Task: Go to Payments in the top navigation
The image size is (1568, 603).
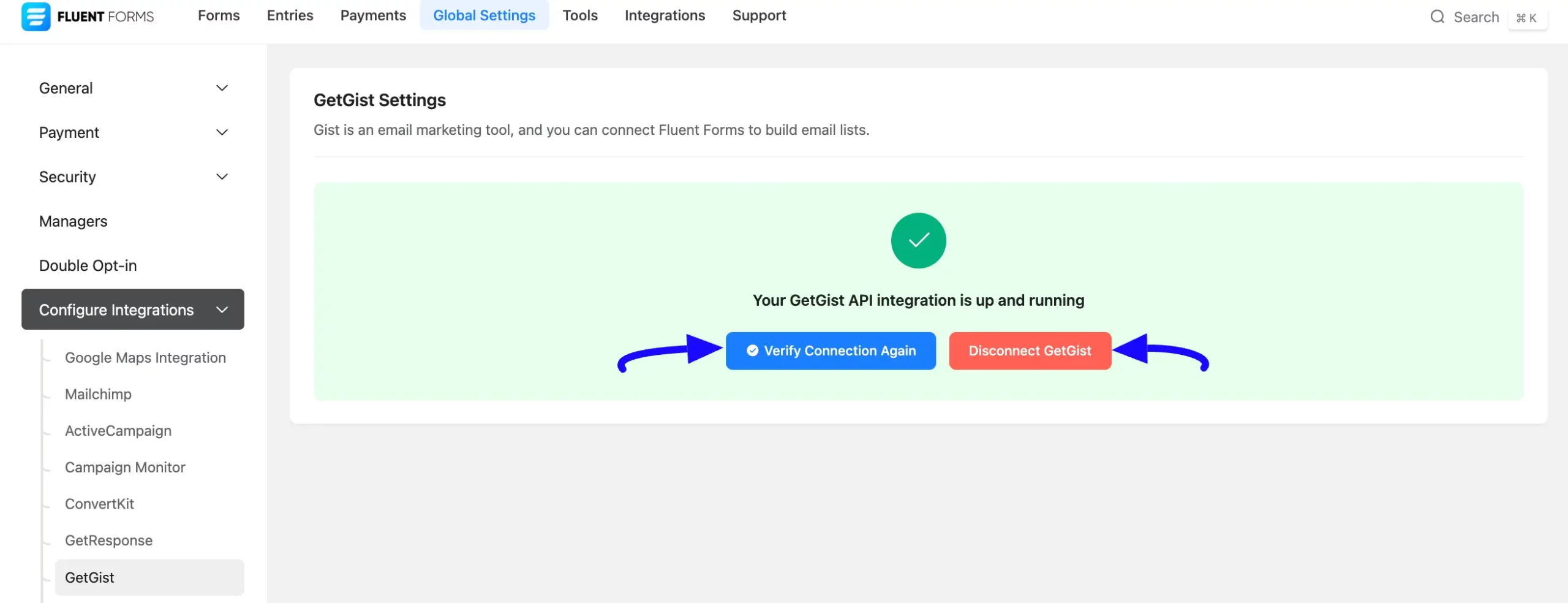Action: coord(373,15)
